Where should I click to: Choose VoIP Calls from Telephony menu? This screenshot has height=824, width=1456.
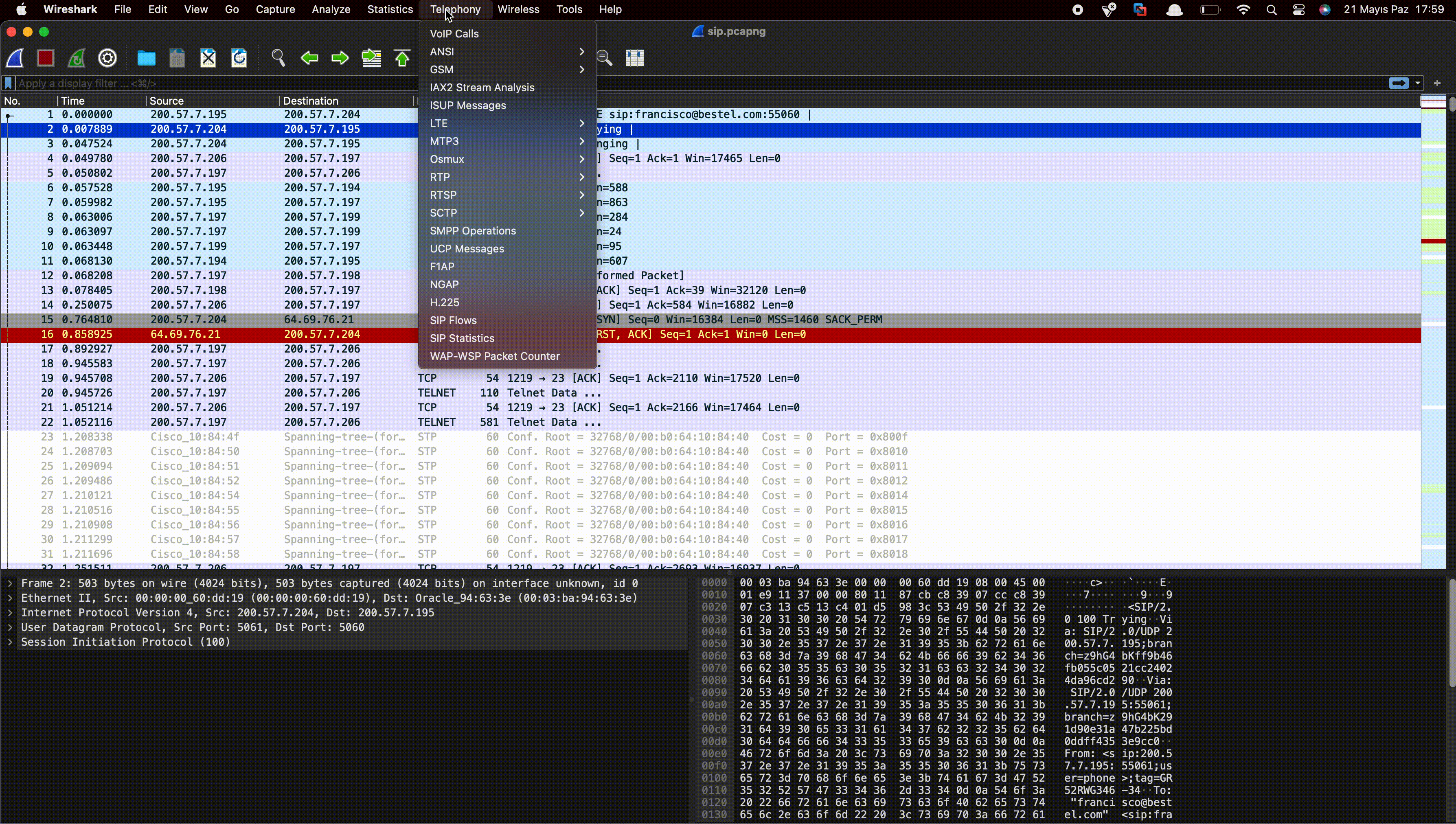[508, 34]
